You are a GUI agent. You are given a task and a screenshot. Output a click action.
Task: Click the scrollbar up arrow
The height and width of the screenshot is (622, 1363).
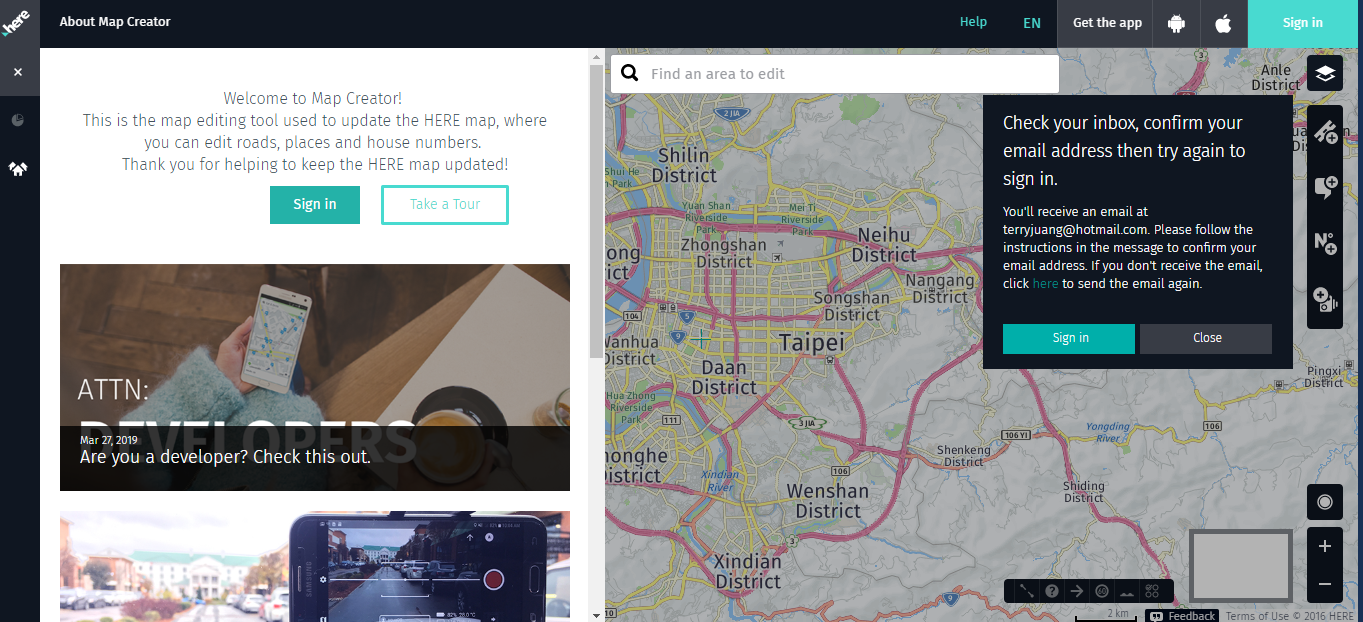(x=597, y=55)
